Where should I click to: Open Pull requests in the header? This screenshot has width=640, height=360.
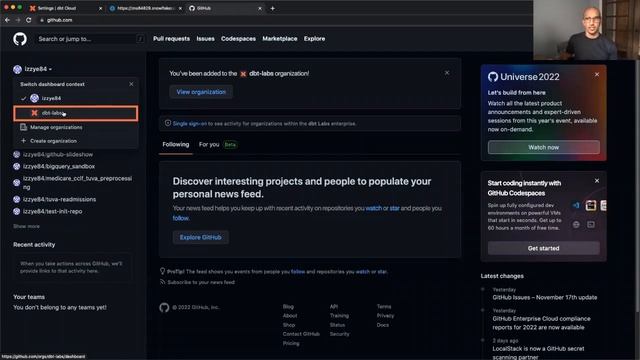coord(171,39)
